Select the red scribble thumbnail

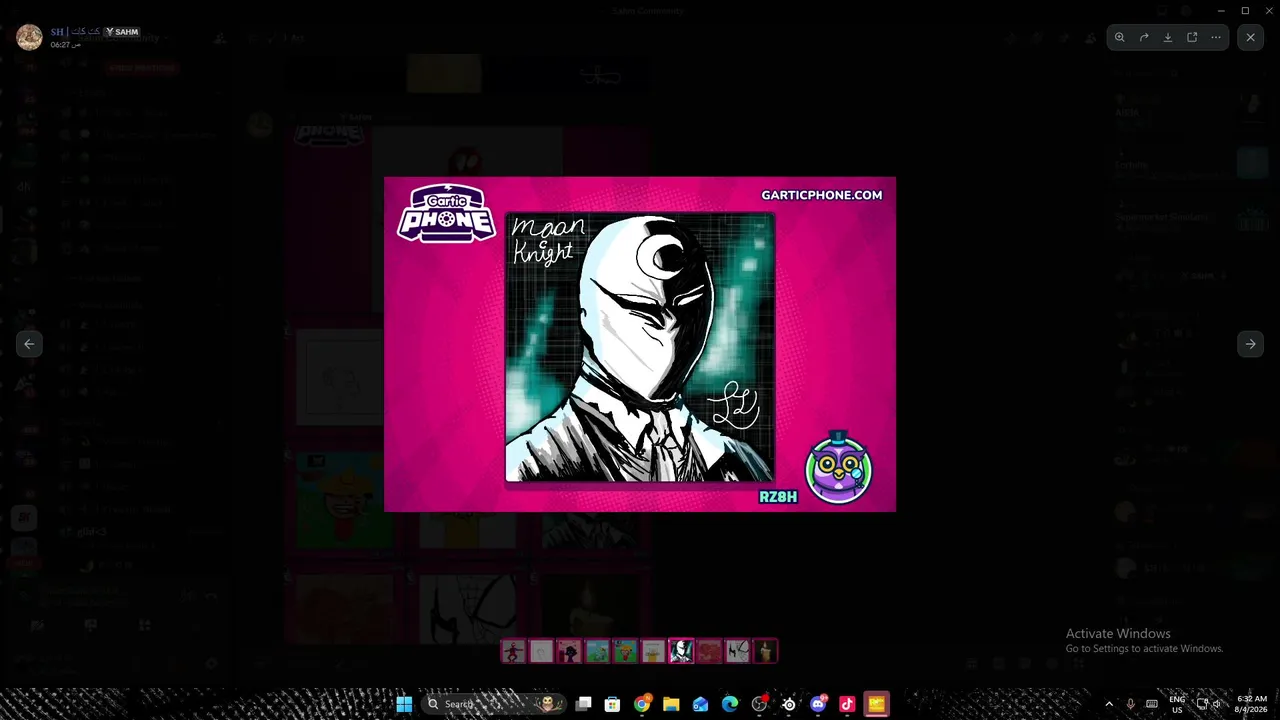click(709, 652)
